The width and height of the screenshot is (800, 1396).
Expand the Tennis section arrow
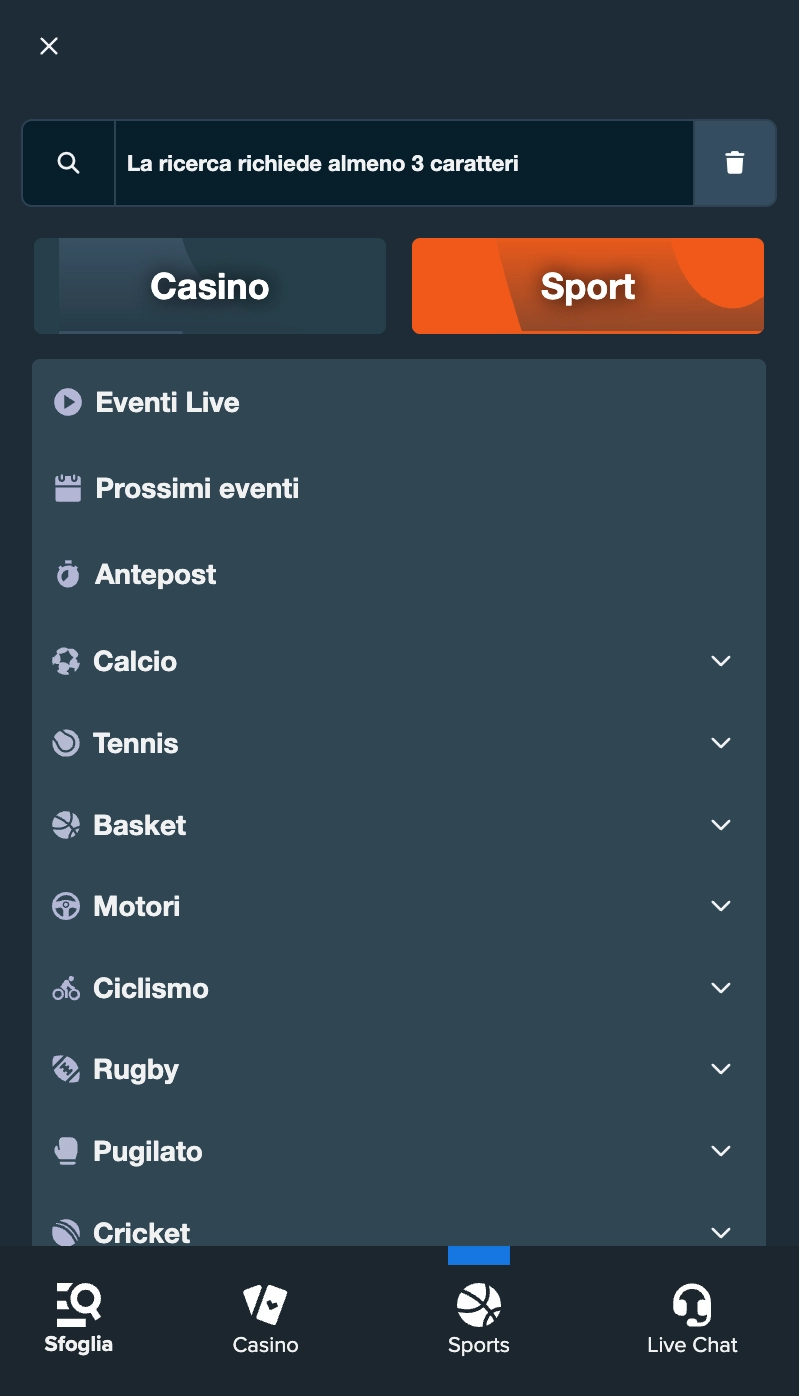[720, 743]
